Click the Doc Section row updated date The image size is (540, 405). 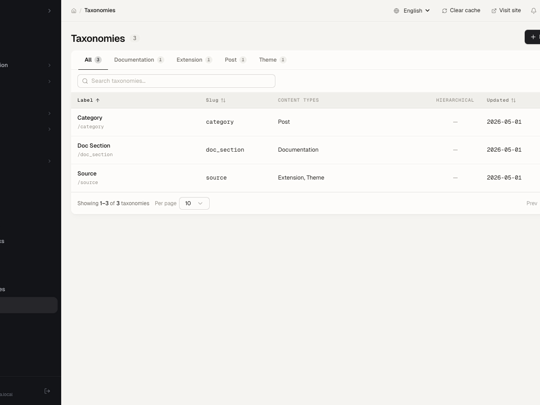coord(504,150)
